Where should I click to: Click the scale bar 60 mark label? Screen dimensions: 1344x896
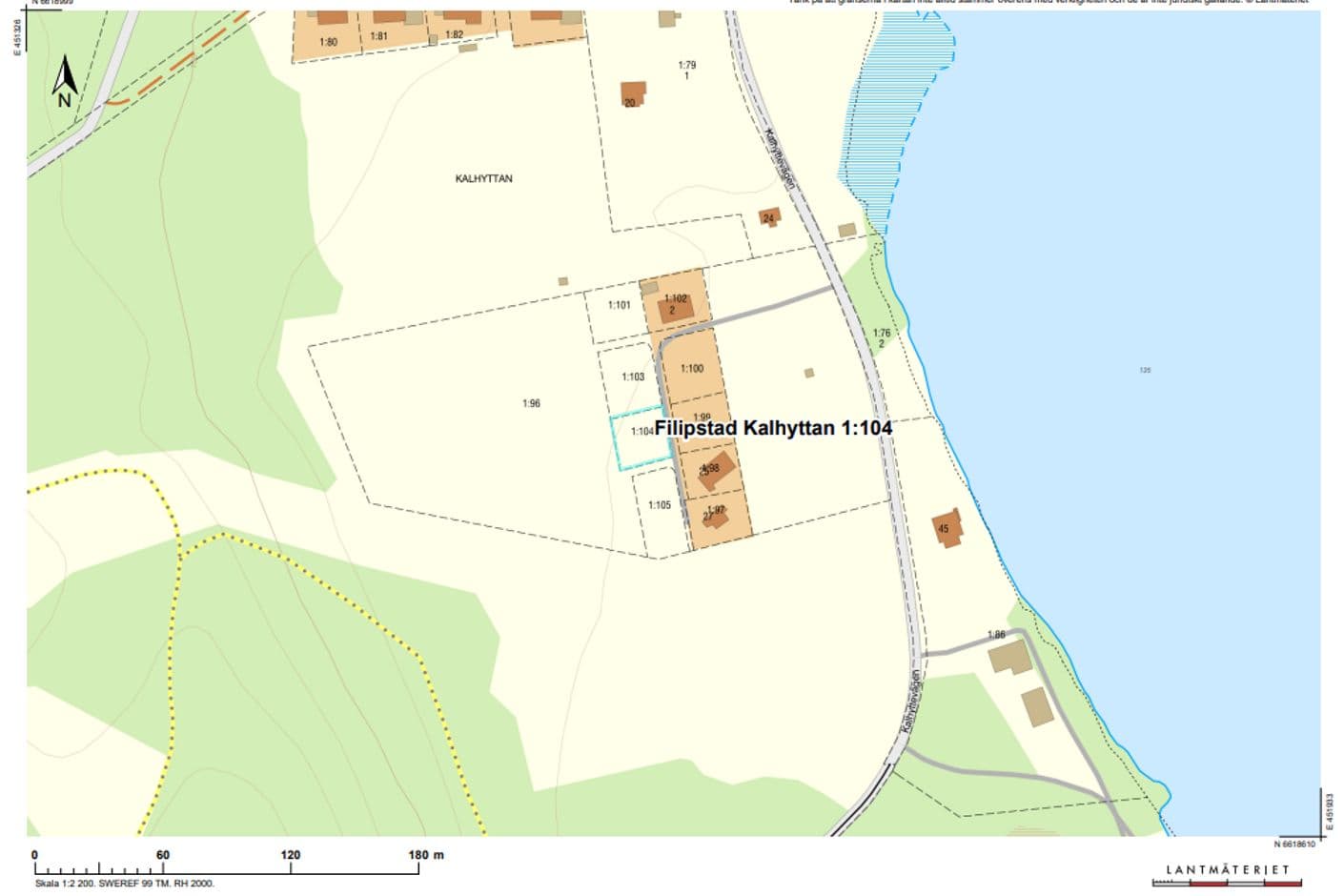point(163,855)
